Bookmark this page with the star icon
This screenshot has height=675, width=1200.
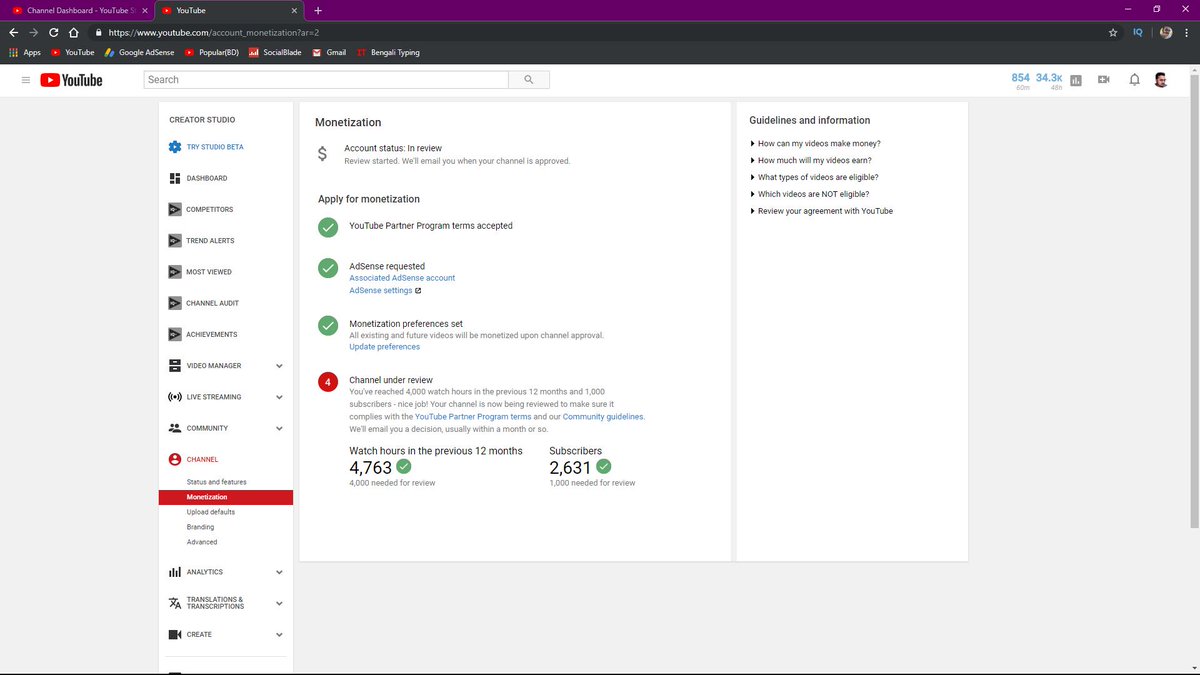1113,32
